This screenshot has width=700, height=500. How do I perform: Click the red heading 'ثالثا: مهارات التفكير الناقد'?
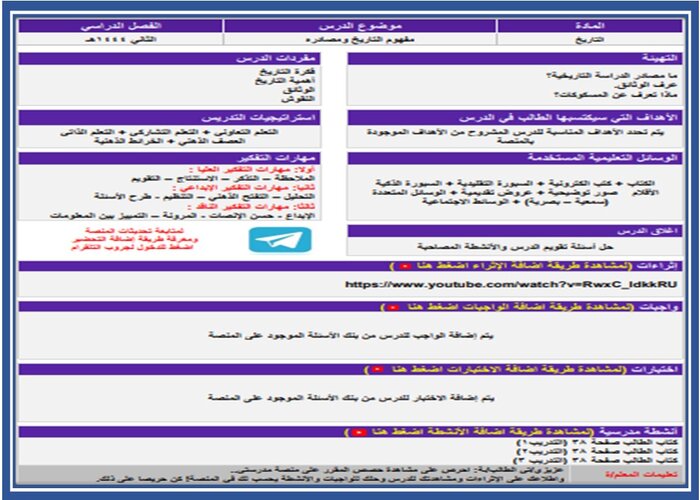[x=251, y=207]
